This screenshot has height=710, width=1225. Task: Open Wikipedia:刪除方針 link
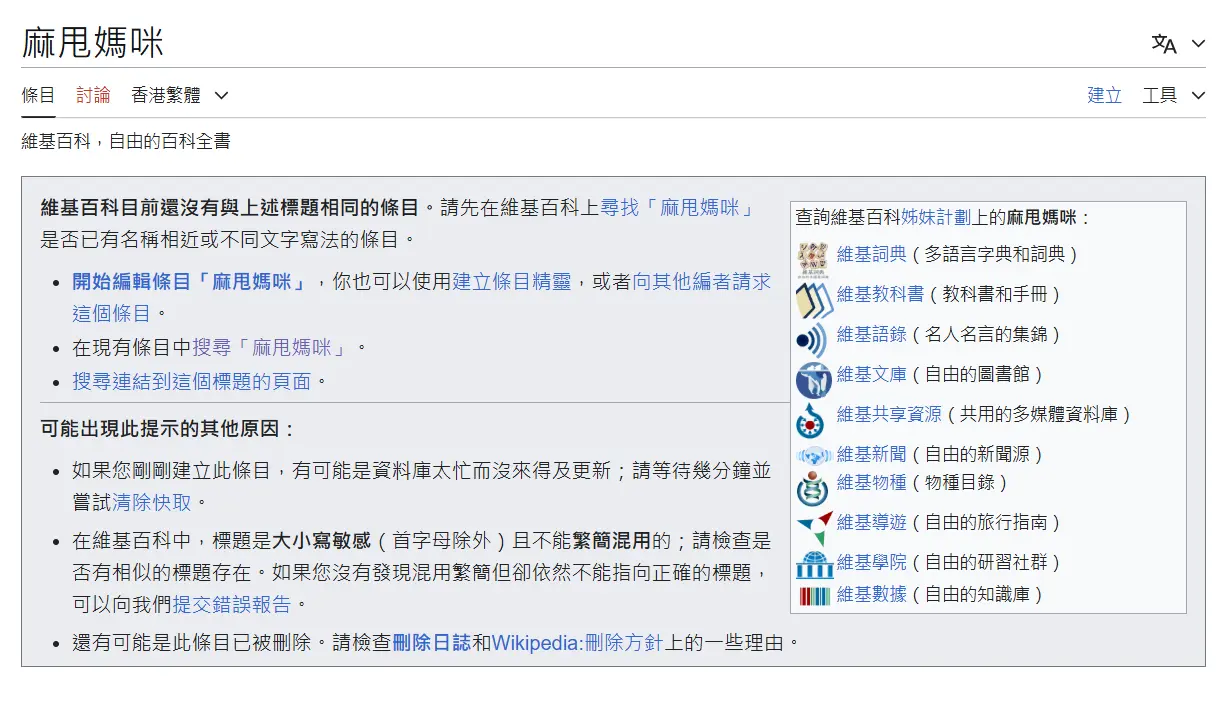[x=578, y=642]
